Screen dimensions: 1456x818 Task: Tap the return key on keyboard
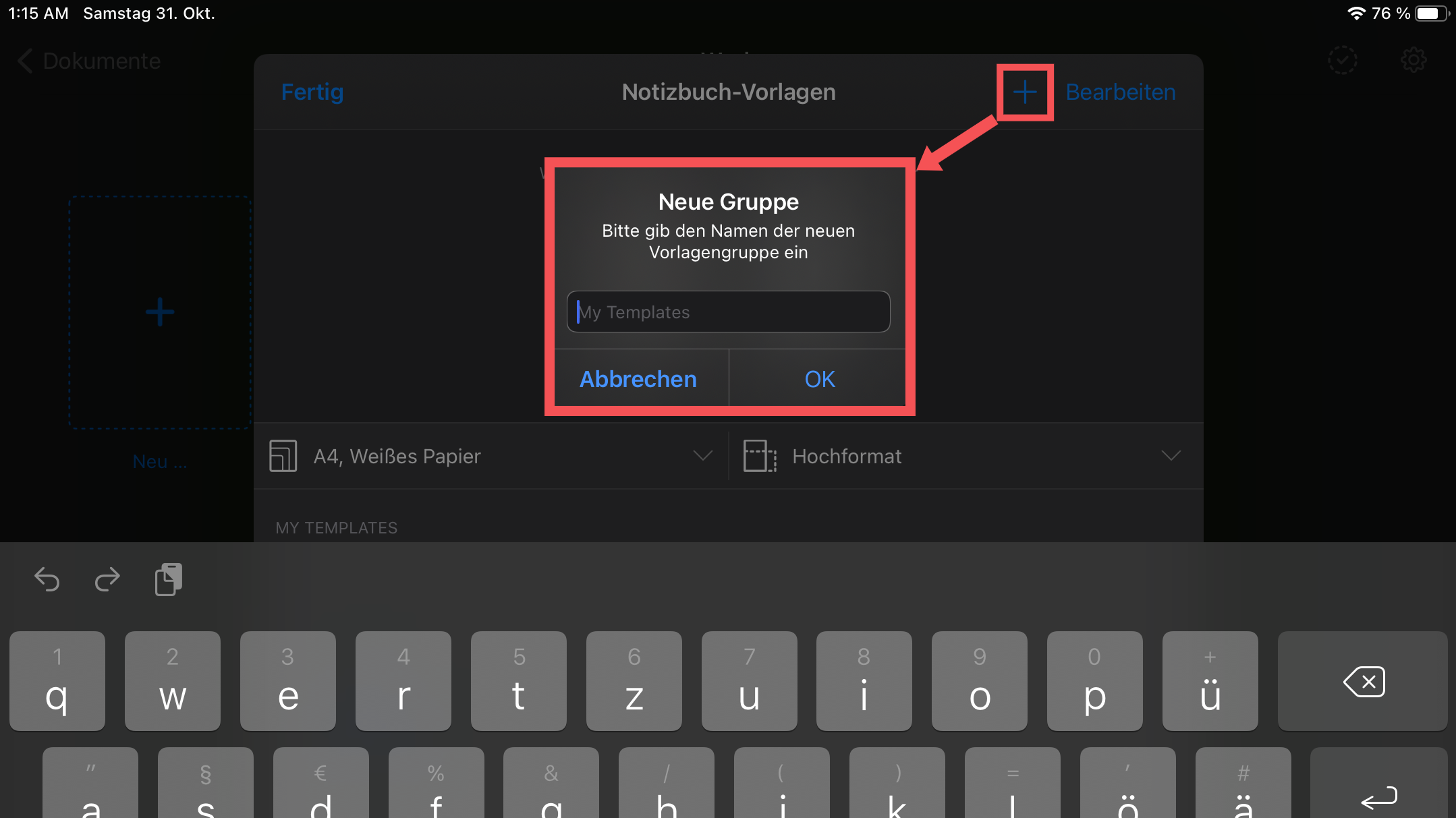point(1378,797)
